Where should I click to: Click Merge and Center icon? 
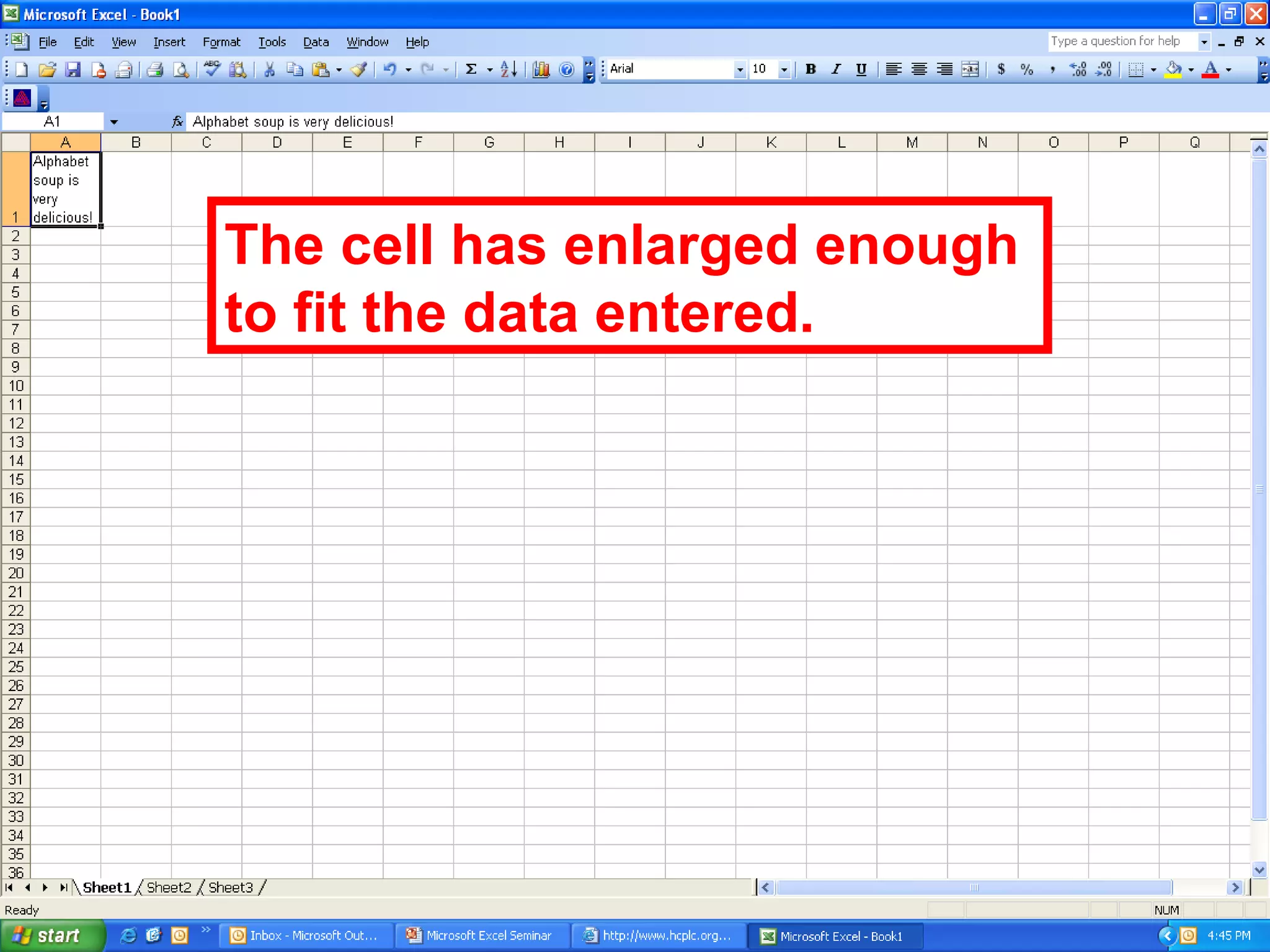point(970,69)
